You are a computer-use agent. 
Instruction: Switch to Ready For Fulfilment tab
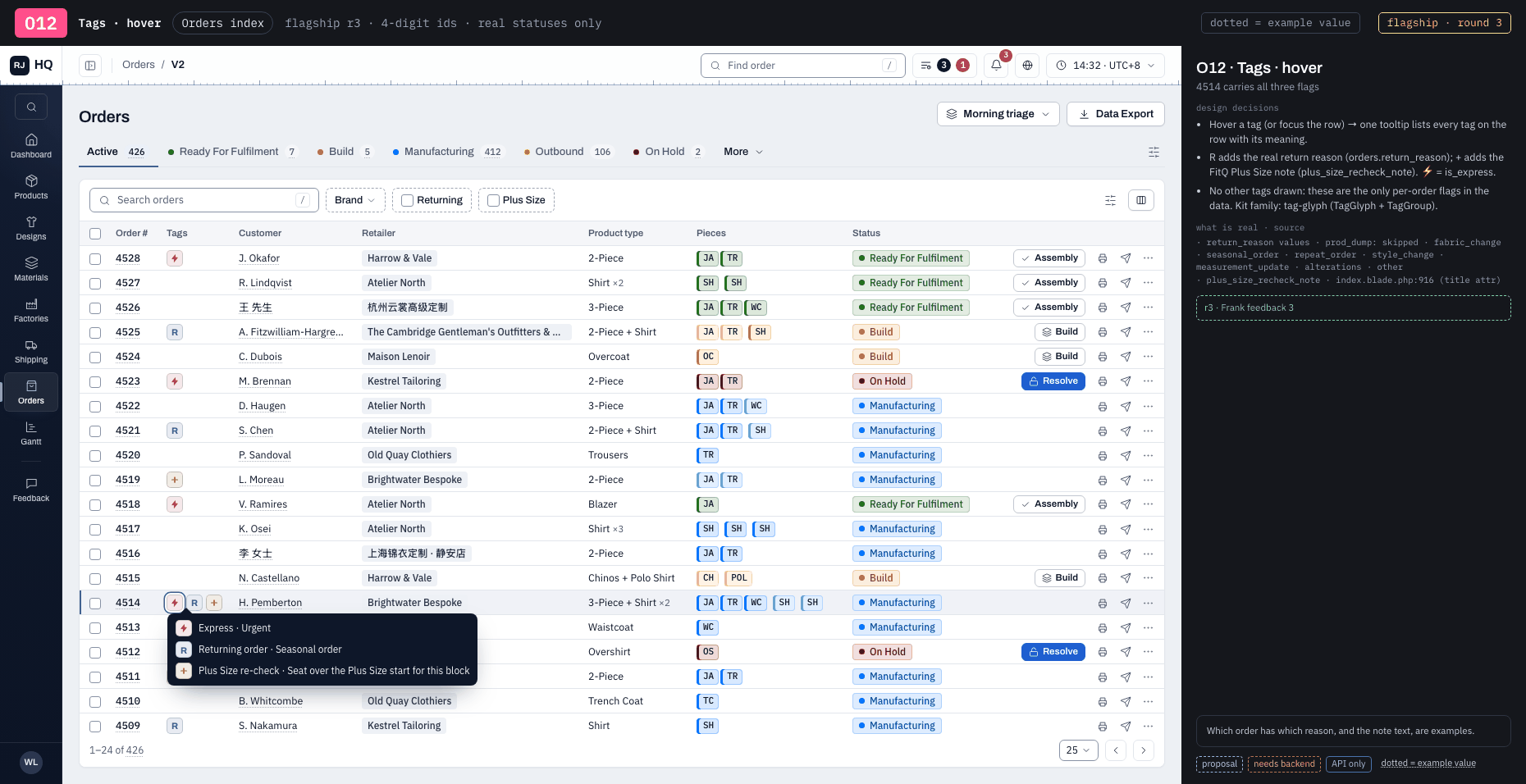pyautogui.click(x=233, y=152)
